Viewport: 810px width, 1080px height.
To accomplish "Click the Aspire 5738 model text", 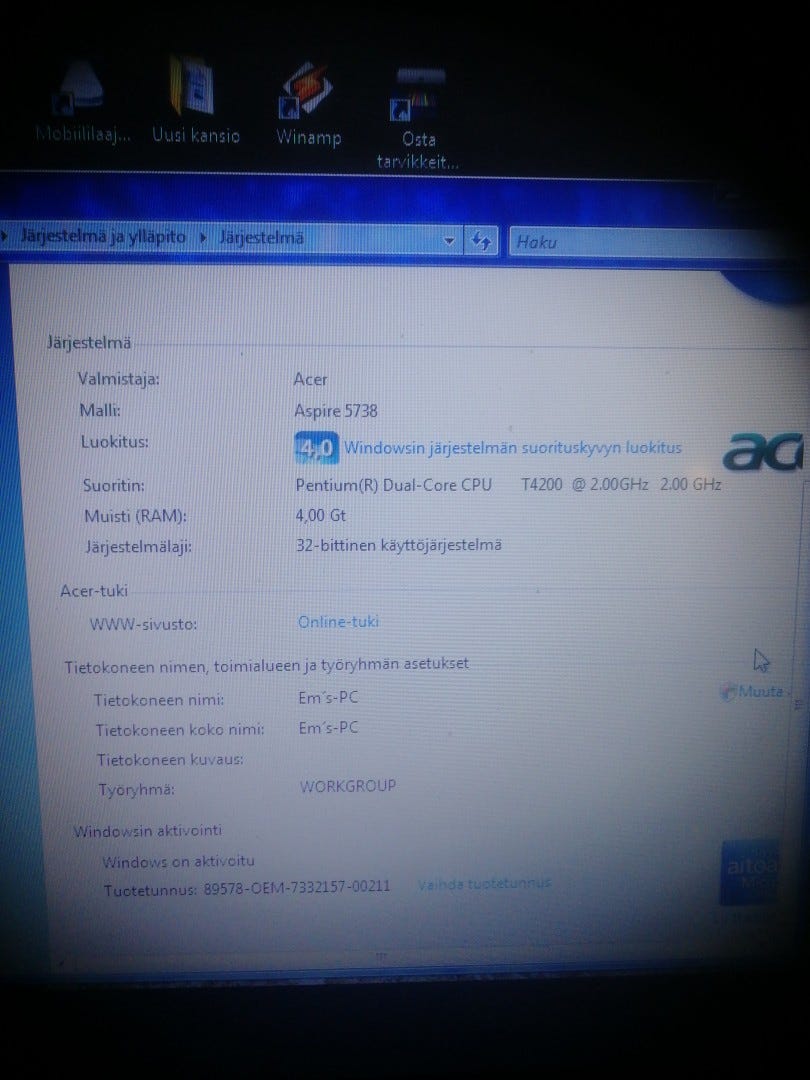I will click(335, 411).
